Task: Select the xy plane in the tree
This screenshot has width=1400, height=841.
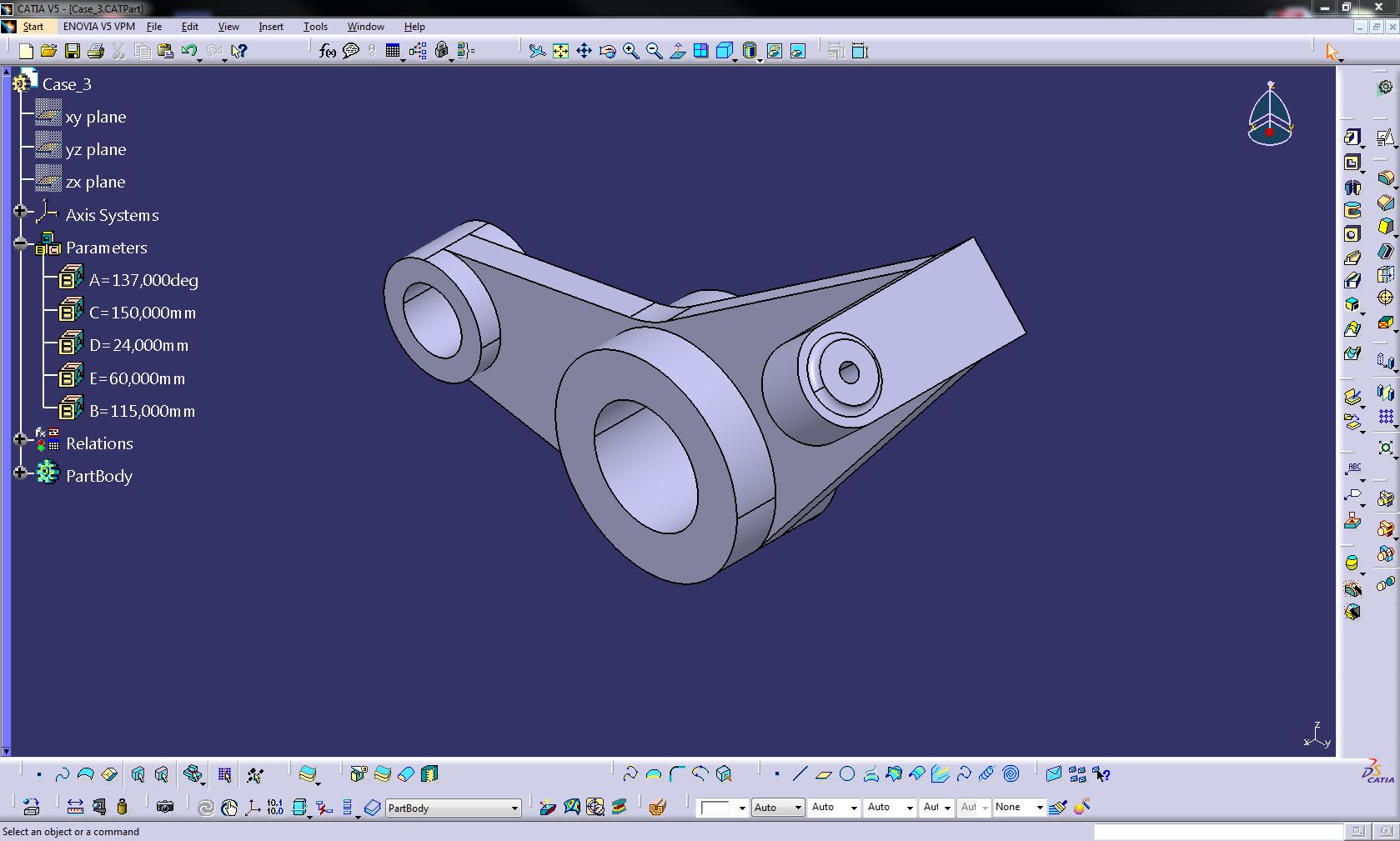Action: pos(96,118)
